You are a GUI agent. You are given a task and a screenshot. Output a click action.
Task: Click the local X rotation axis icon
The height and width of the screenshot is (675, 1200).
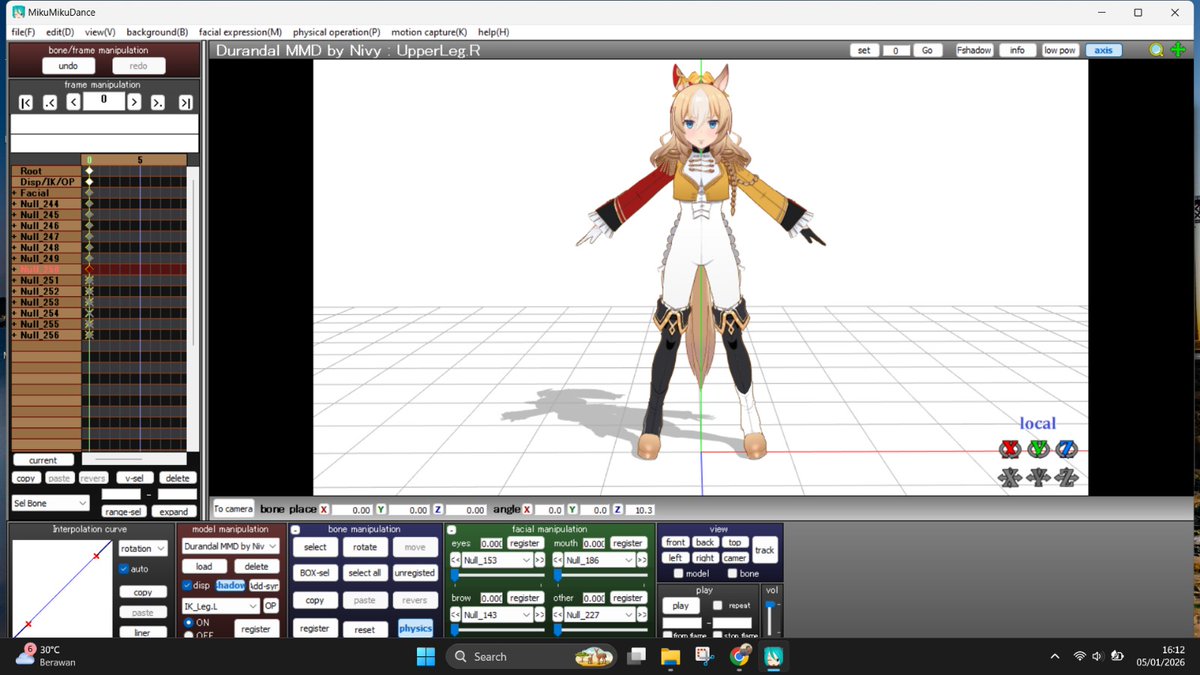[1010, 449]
